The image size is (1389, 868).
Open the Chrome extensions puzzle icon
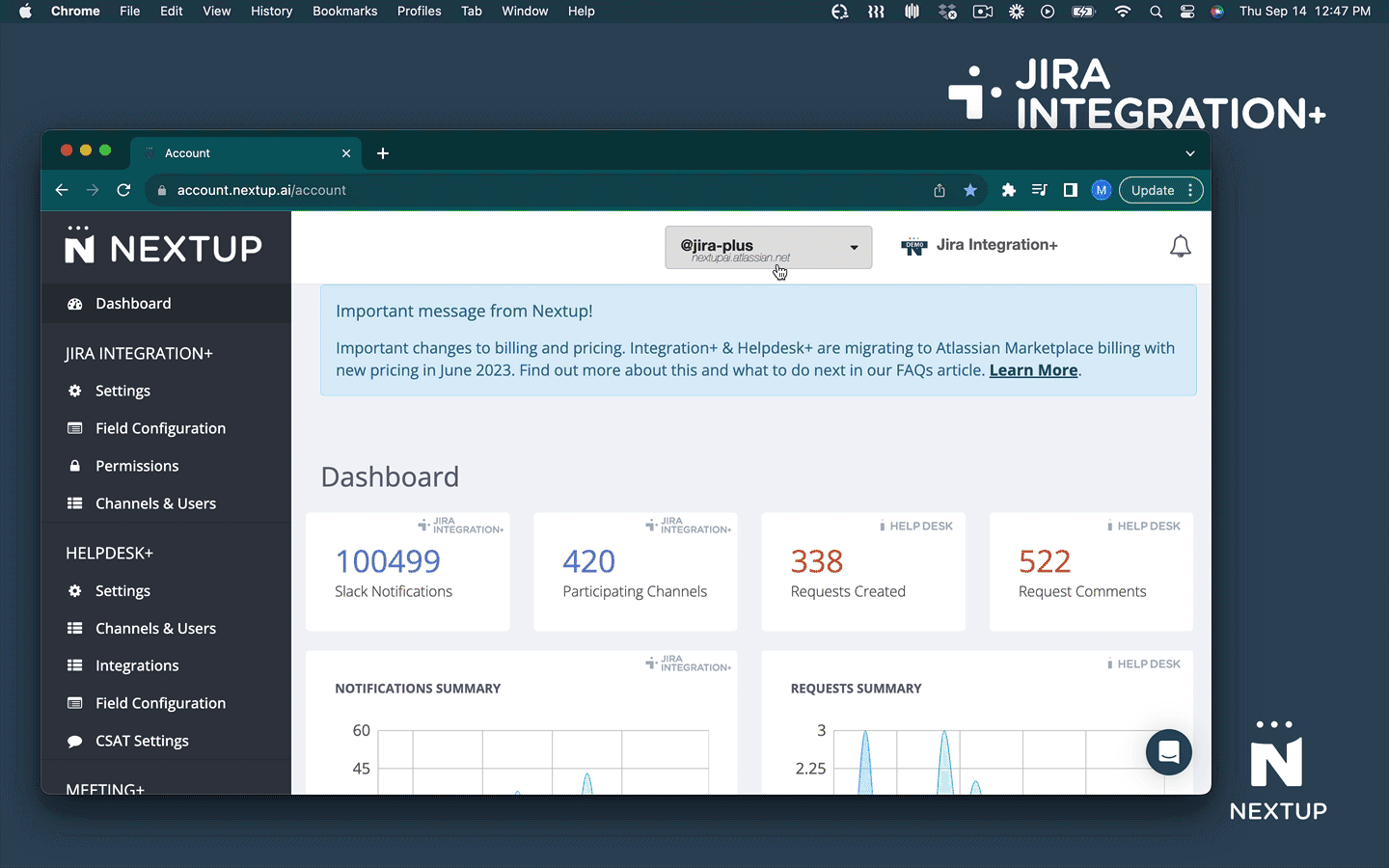1009,190
